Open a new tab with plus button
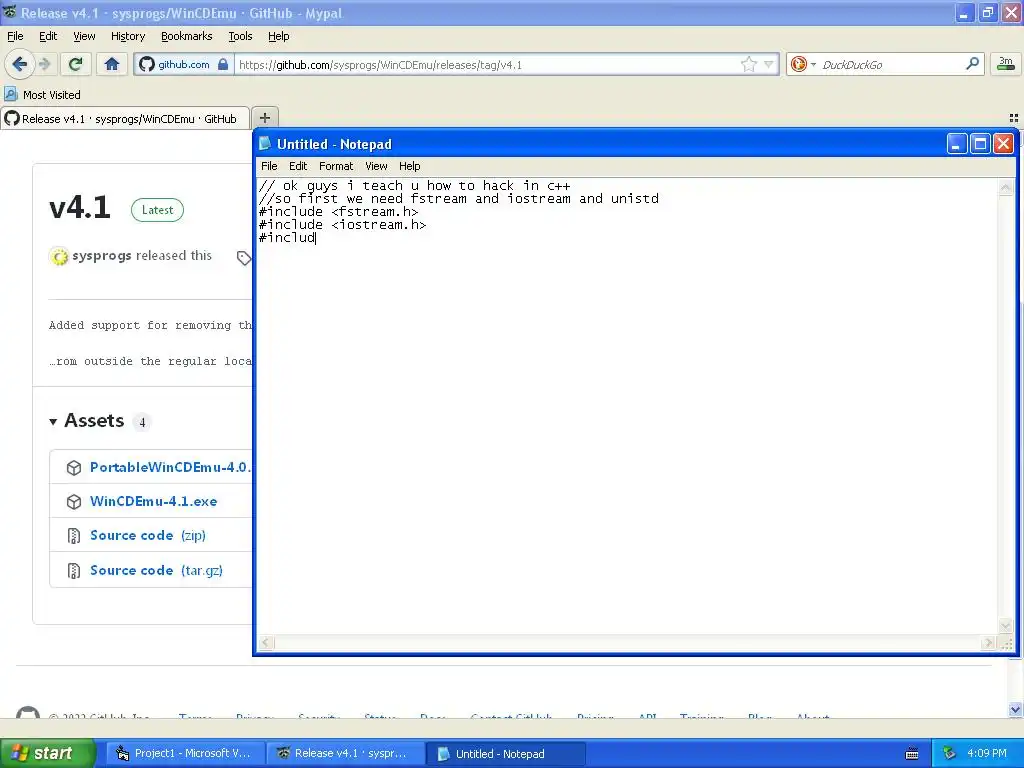The height and width of the screenshot is (768, 1024). [x=264, y=118]
